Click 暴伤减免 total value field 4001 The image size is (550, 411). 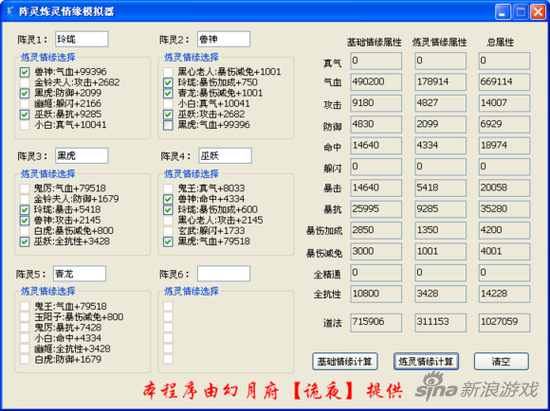click(x=504, y=251)
